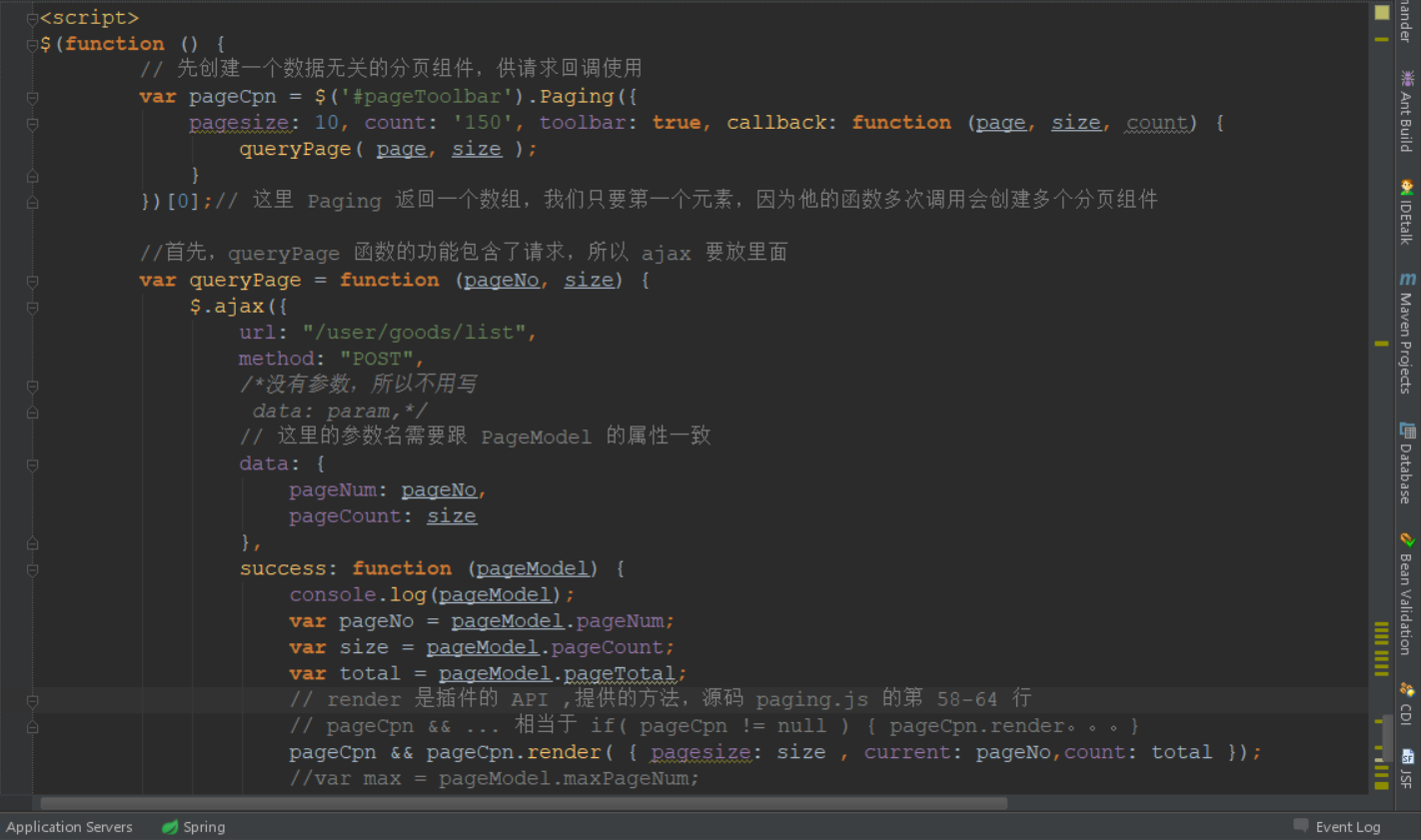
Task: Open the CDI tool window
Action: (x=1407, y=703)
